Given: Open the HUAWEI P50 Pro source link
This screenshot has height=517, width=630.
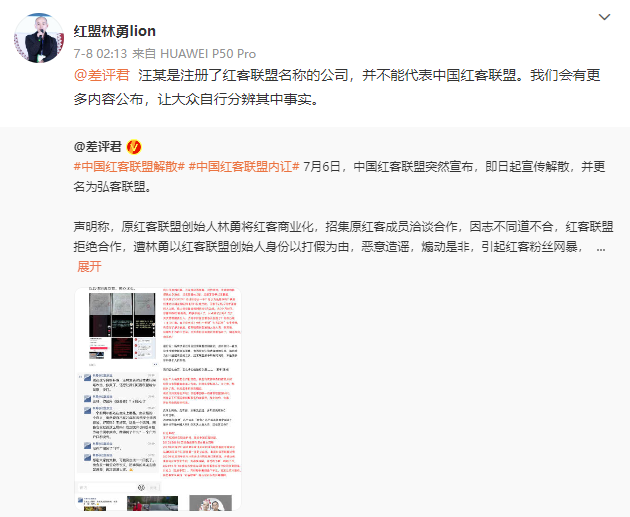Looking at the screenshot, I should [x=208, y=53].
